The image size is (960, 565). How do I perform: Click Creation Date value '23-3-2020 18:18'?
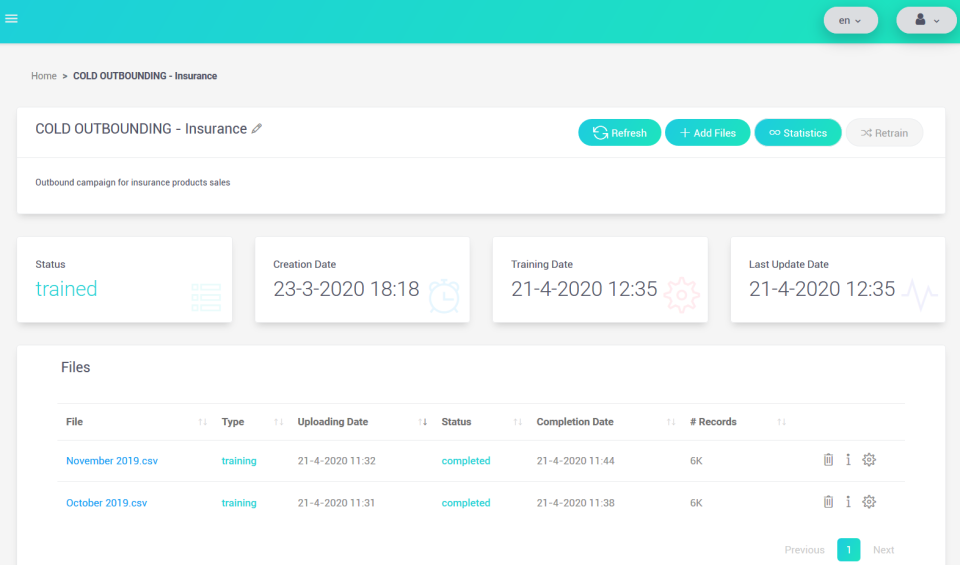pos(346,288)
